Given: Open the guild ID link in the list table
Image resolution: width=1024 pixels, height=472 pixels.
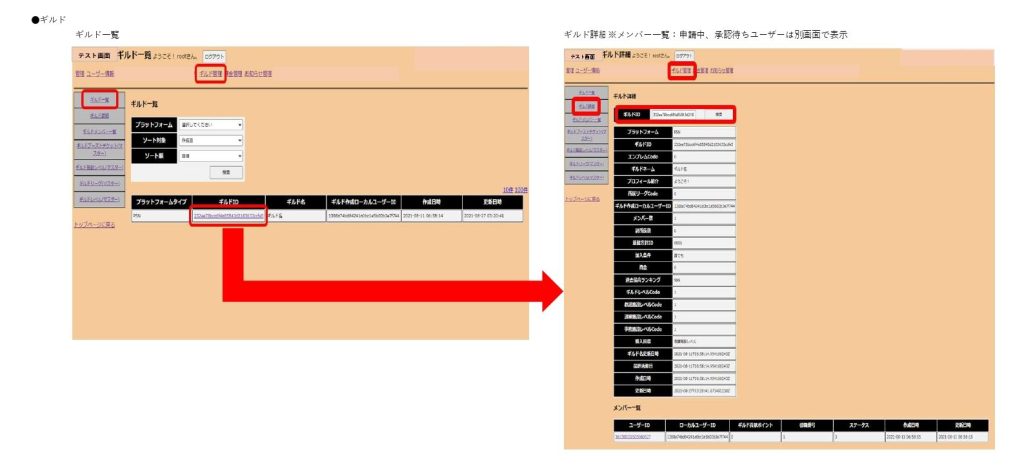Looking at the screenshot, I should (x=227, y=216).
